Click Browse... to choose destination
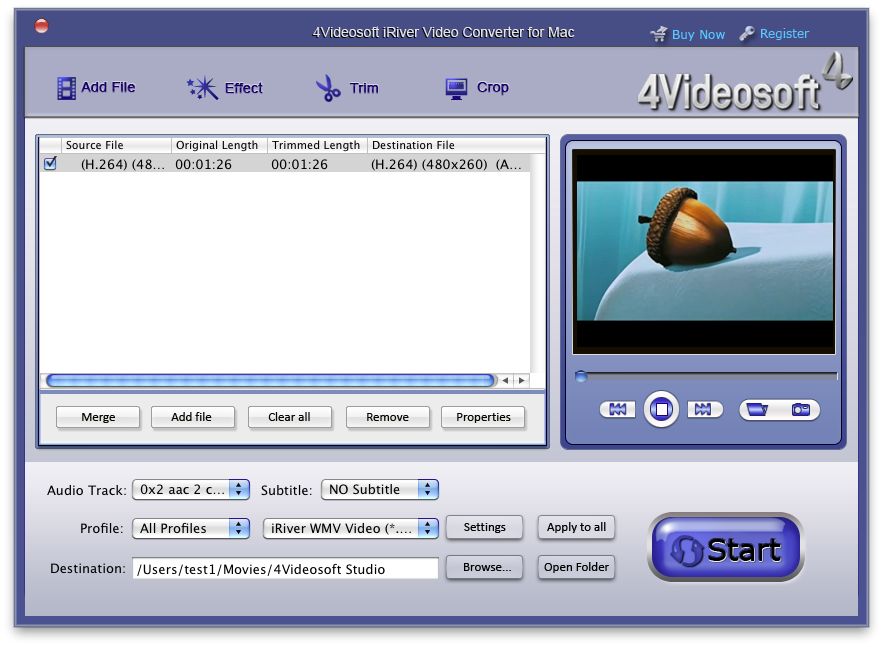Image resolution: width=883 pixels, height=647 pixels. click(484, 568)
